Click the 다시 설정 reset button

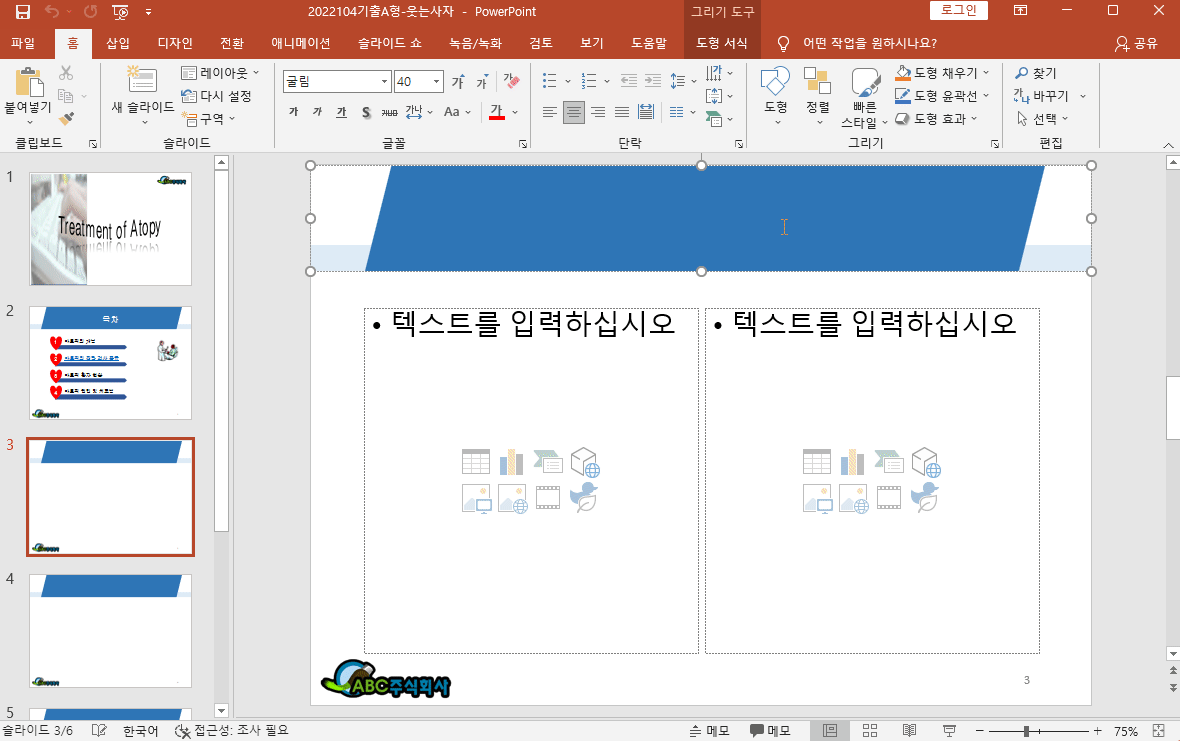tap(216, 96)
